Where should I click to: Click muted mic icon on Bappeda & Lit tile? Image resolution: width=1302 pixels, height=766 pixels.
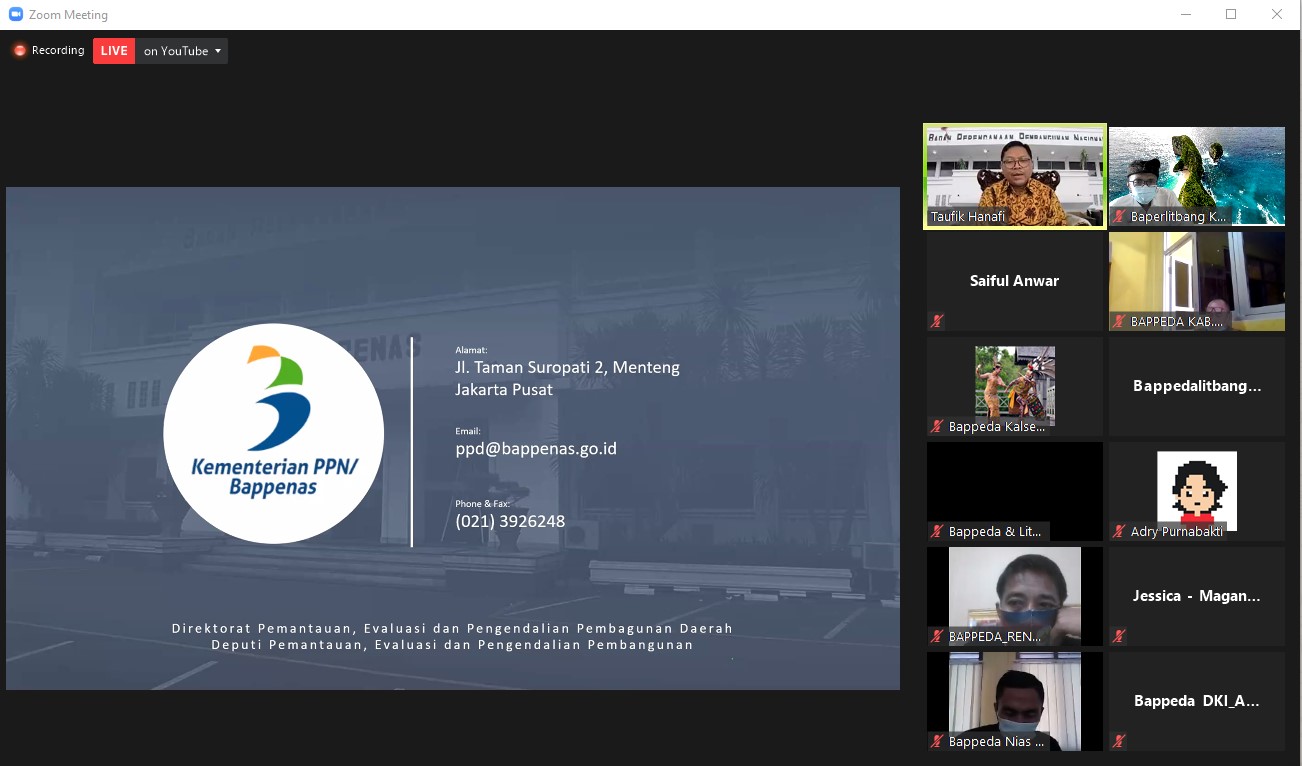click(x=937, y=532)
